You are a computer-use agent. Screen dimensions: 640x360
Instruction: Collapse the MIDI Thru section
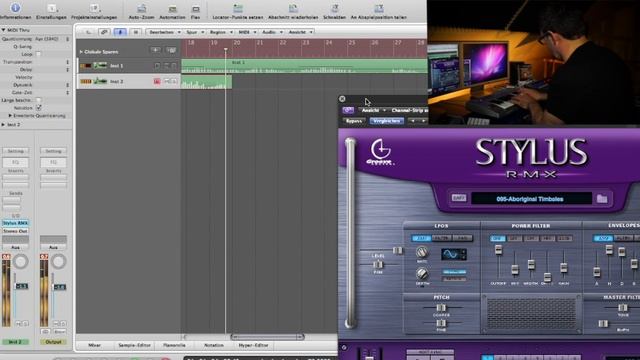pos(3,30)
